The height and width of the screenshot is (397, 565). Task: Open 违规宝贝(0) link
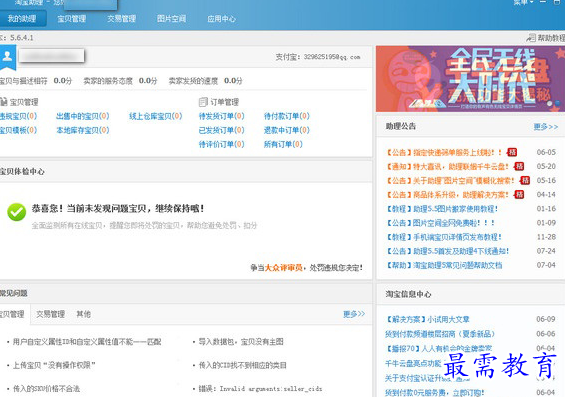coord(18,116)
